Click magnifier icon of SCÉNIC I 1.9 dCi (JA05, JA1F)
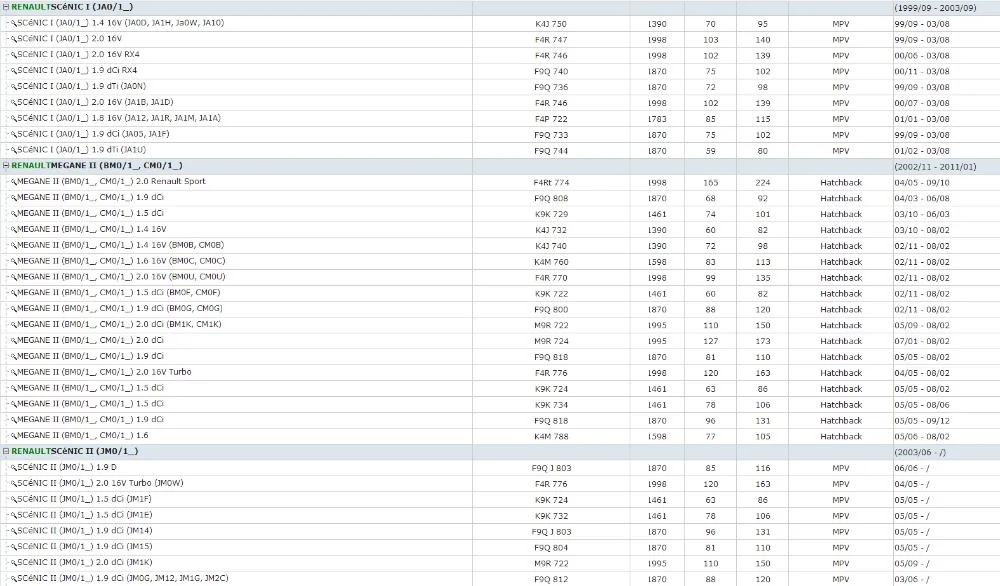Image resolution: width=1000 pixels, height=586 pixels. [x=13, y=135]
